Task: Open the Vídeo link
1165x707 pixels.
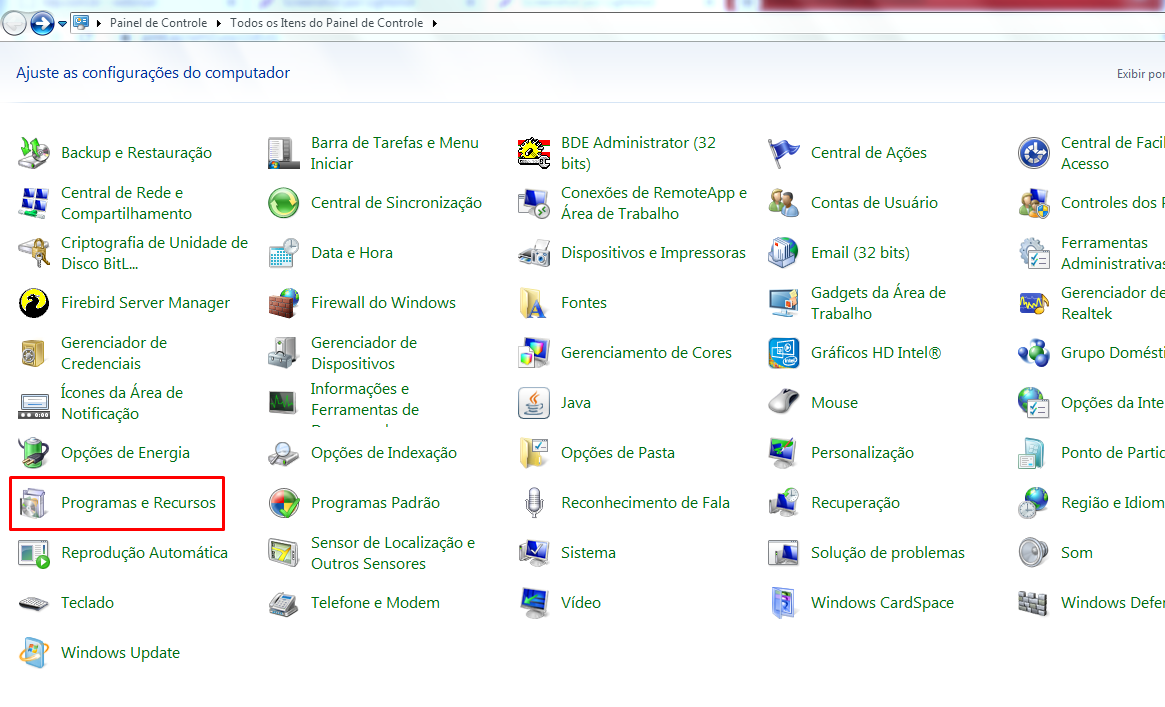Action: (580, 603)
